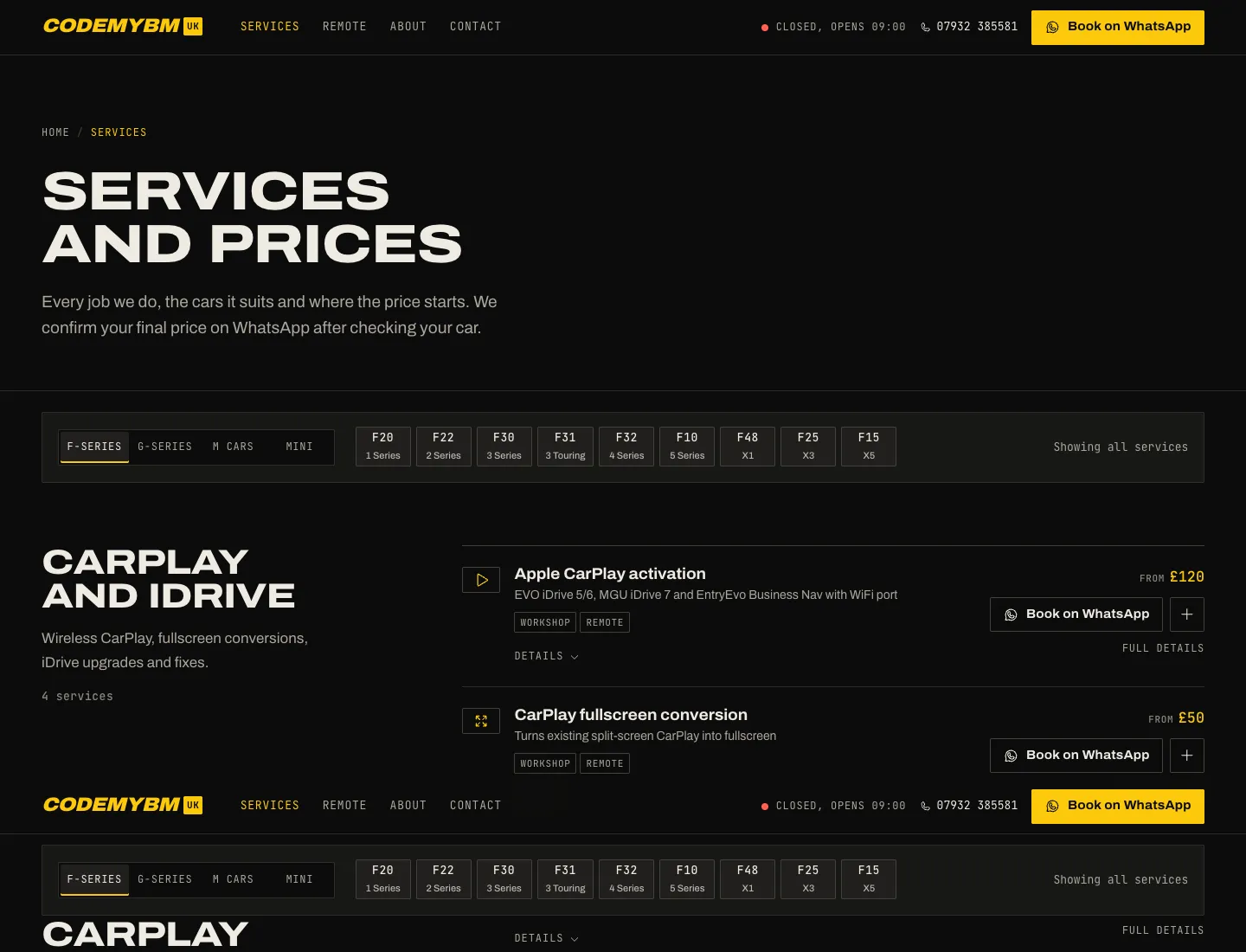Toggle the F30 3 Series chip in the top filter bar
The width and height of the screenshot is (1246, 952).
tap(504, 447)
